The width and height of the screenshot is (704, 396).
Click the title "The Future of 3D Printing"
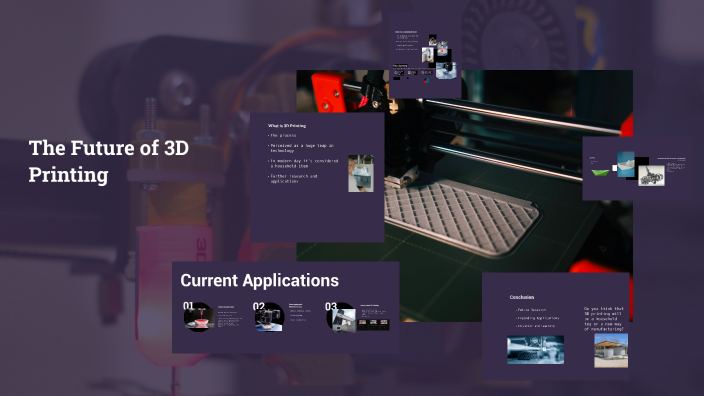click(109, 161)
